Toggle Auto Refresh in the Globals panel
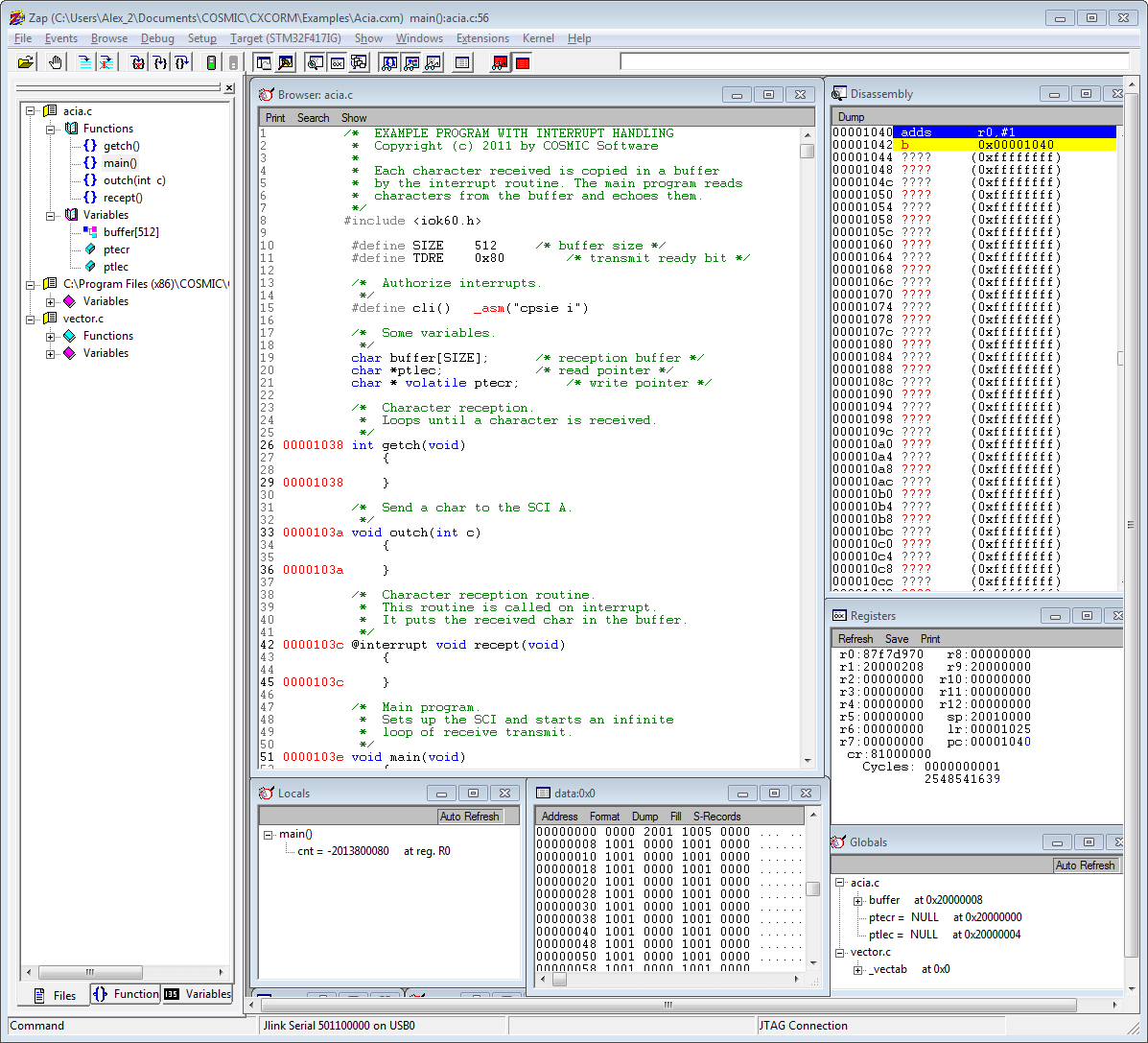The height and width of the screenshot is (1043, 1148). [x=1085, y=865]
